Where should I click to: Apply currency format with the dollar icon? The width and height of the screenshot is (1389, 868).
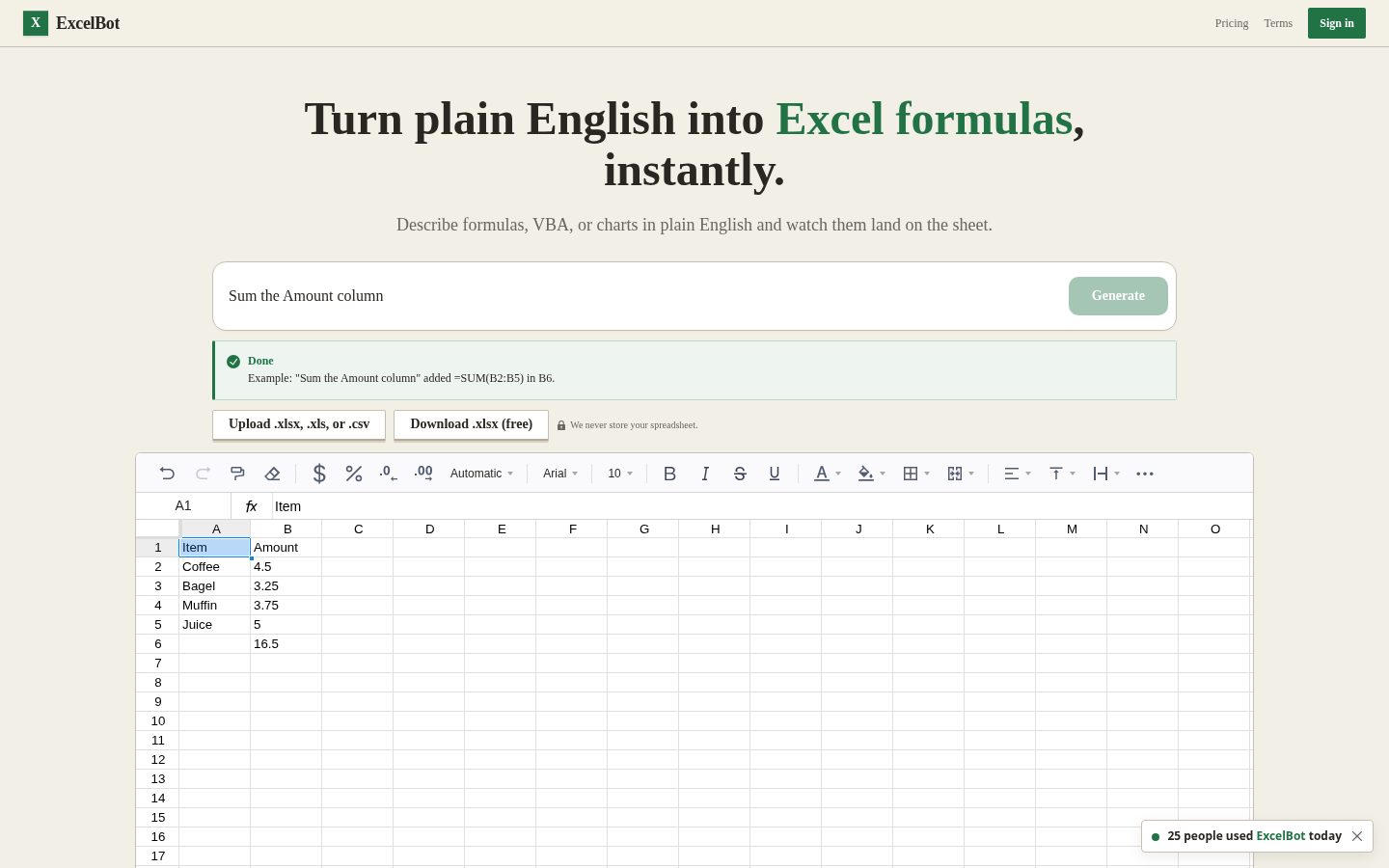[x=319, y=474]
